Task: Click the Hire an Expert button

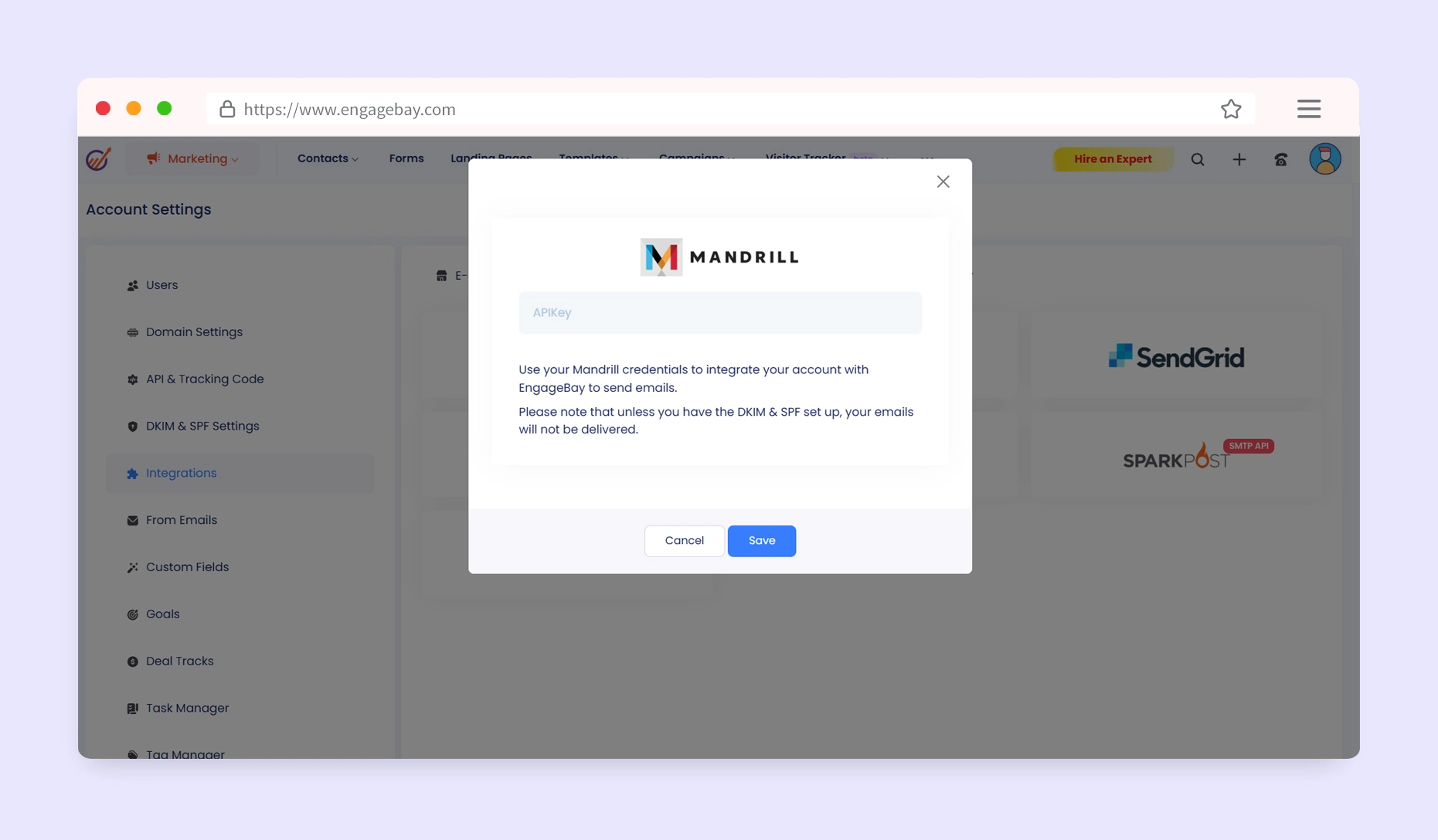Action: point(1113,158)
